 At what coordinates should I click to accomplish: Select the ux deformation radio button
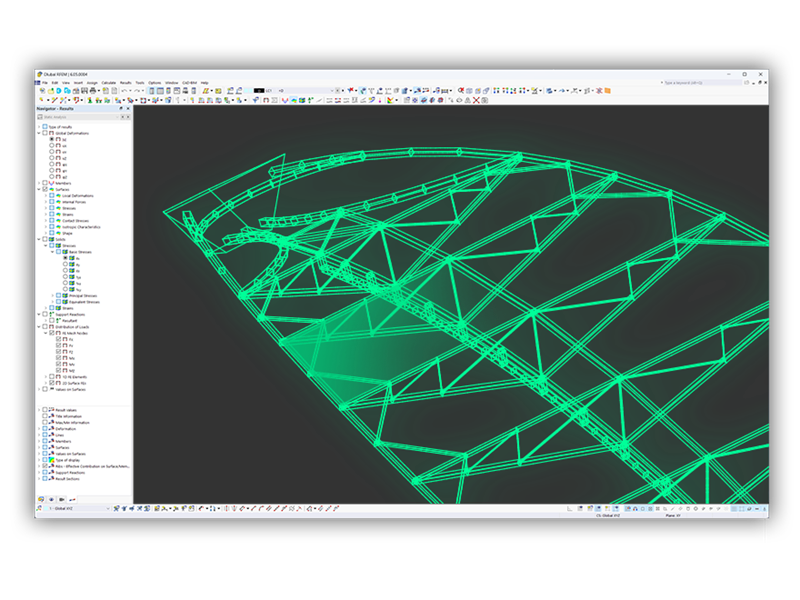pyautogui.click(x=52, y=145)
